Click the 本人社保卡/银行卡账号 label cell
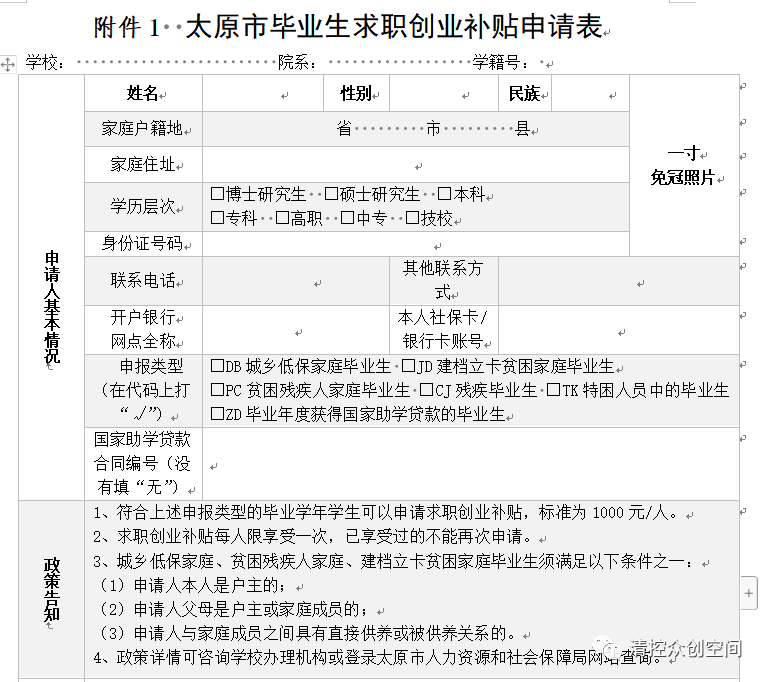This screenshot has height=682, width=767. (444, 330)
